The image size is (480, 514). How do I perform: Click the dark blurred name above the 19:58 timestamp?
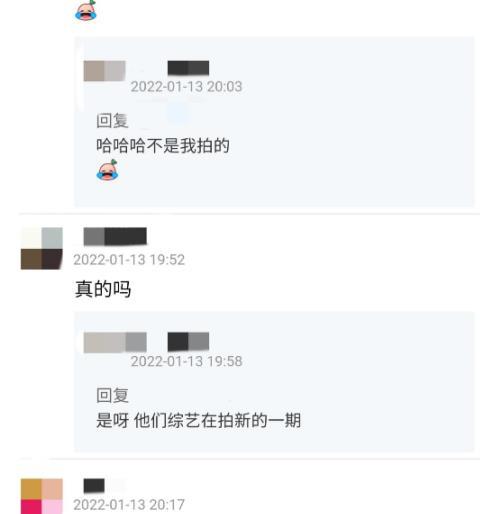[188, 342]
